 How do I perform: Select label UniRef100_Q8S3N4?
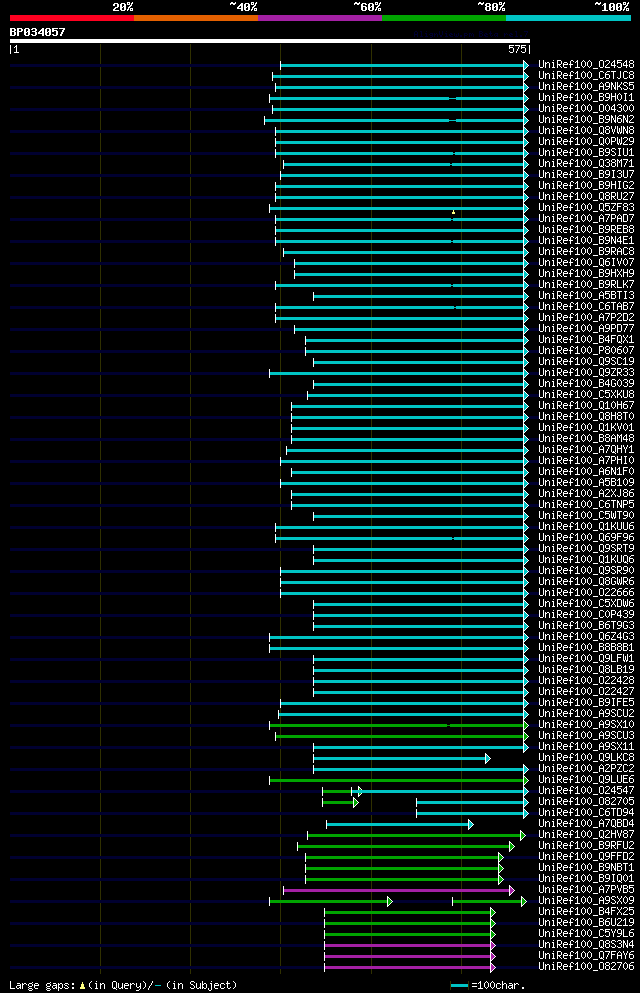[586, 945]
